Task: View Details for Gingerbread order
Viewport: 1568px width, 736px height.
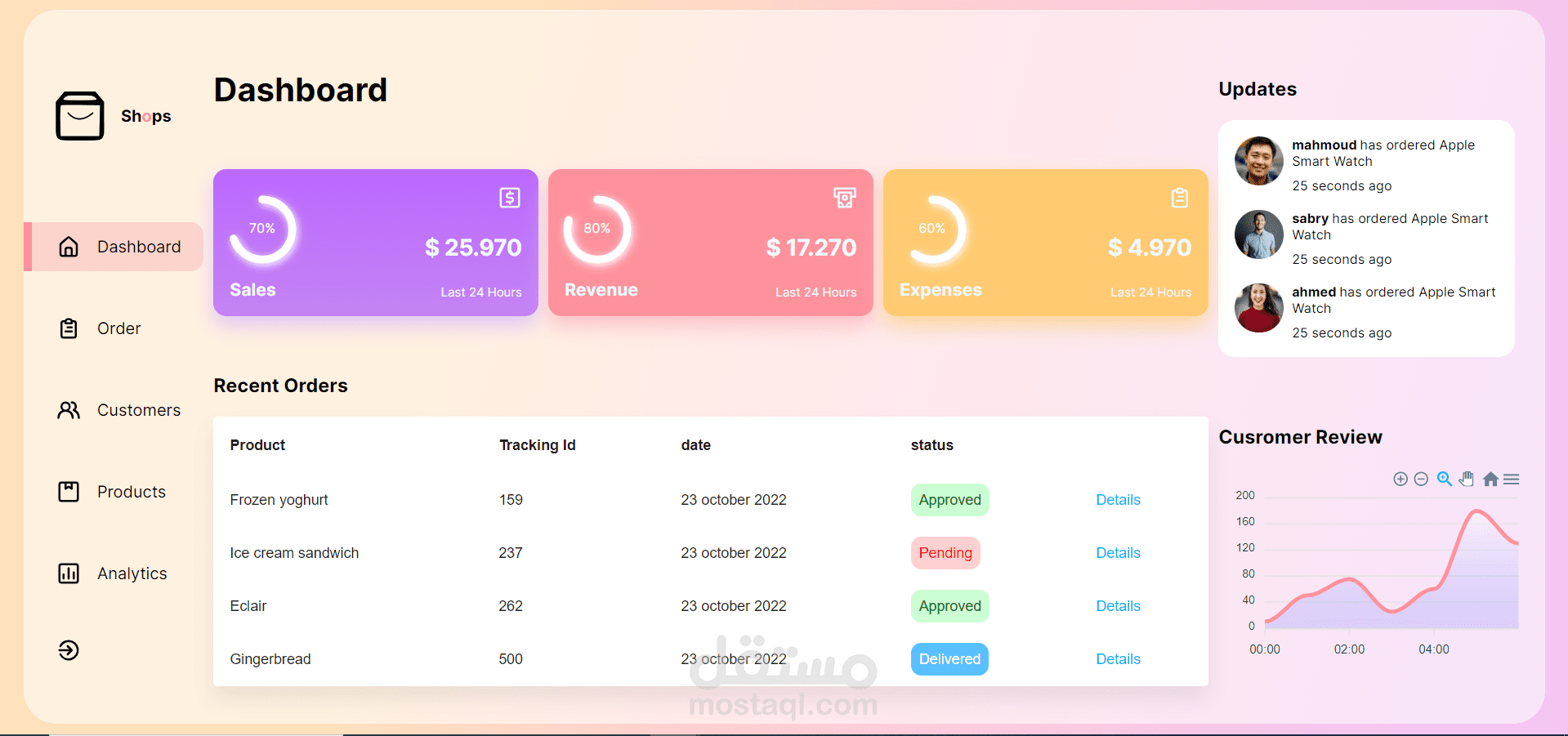Action: point(1118,659)
